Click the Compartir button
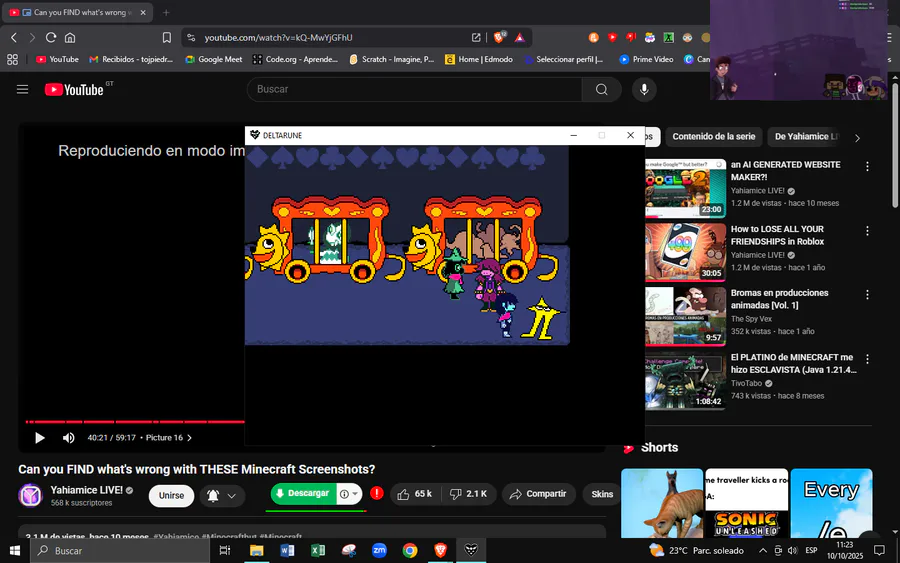Image resolution: width=900 pixels, height=563 pixels. point(538,494)
